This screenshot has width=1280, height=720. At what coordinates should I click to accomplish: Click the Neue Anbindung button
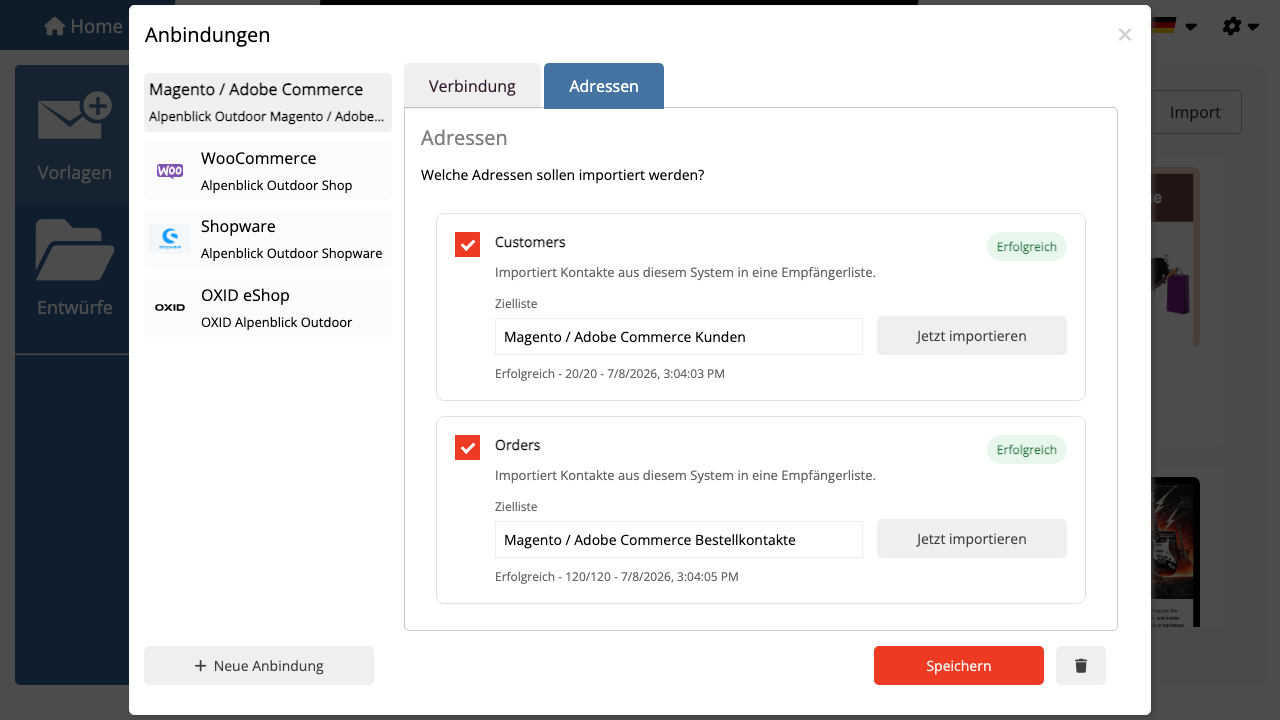tap(259, 666)
